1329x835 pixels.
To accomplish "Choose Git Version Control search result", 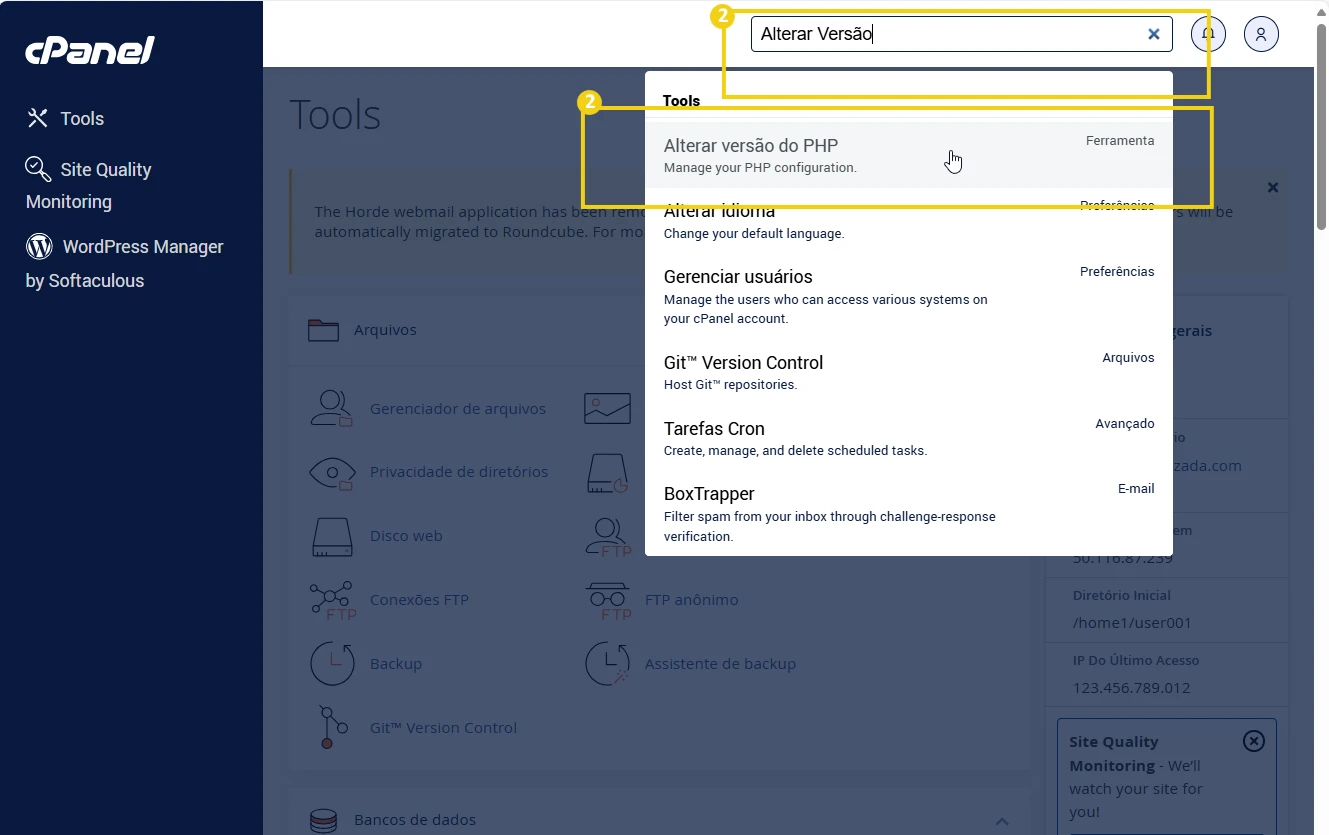I will pyautogui.click(x=743, y=363).
